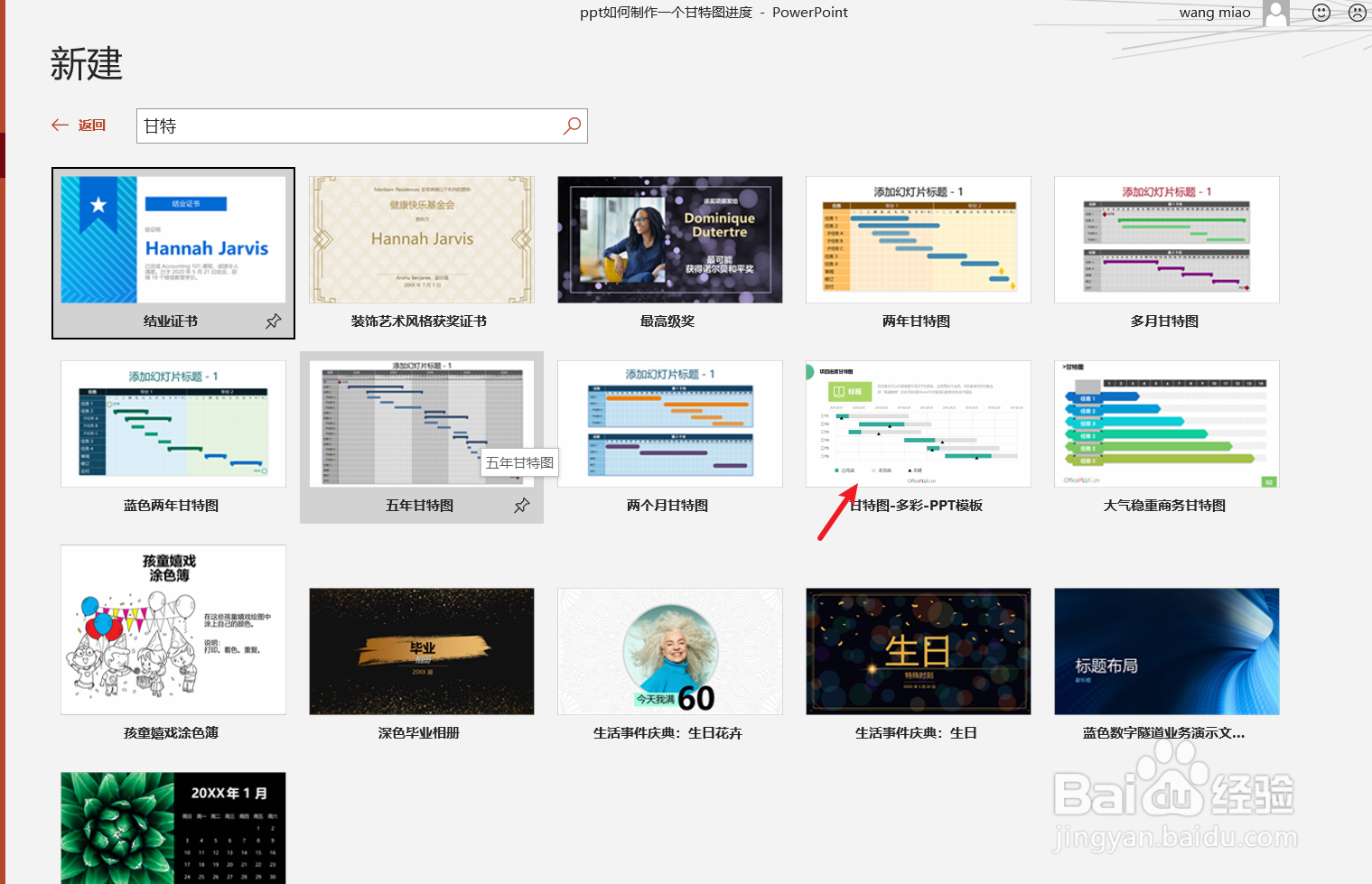The image size is (1372, 884).
Task: Click the 蓝色两年甘特图 label
Action: [x=171, y=506]
